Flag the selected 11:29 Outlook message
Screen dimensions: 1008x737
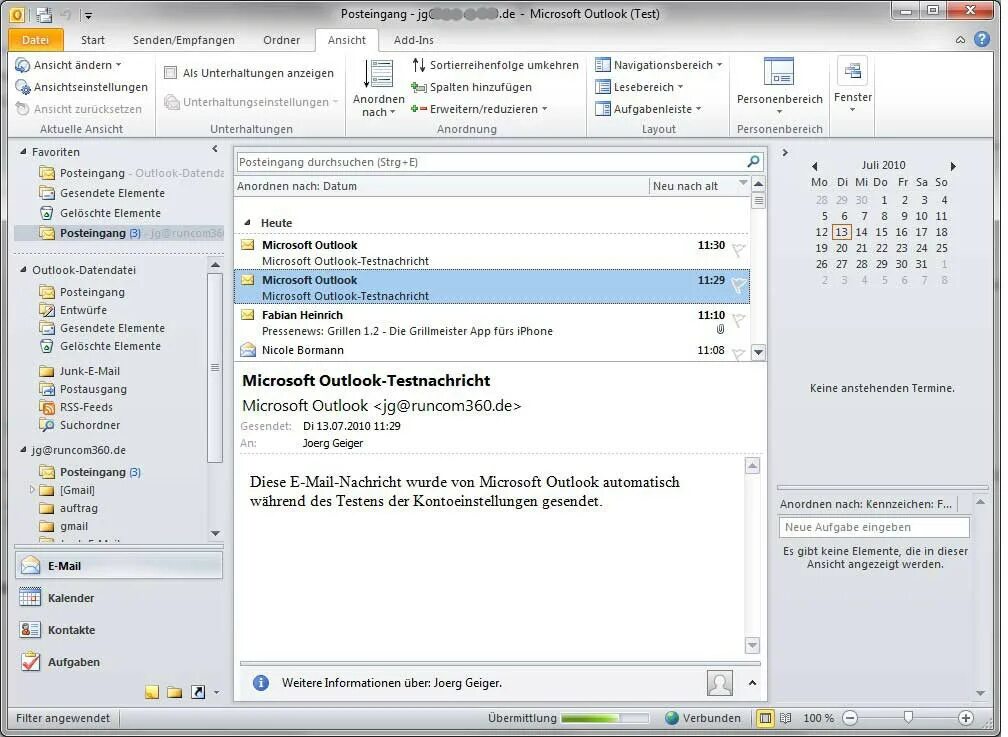tap(739, 285)
